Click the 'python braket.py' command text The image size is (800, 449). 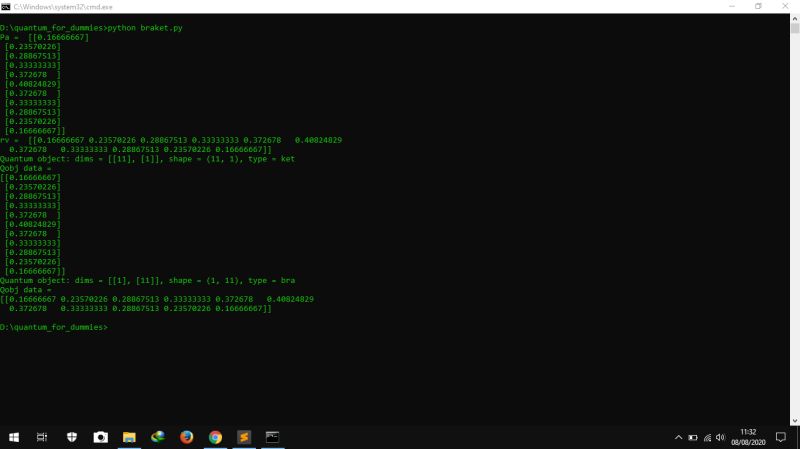145,28
